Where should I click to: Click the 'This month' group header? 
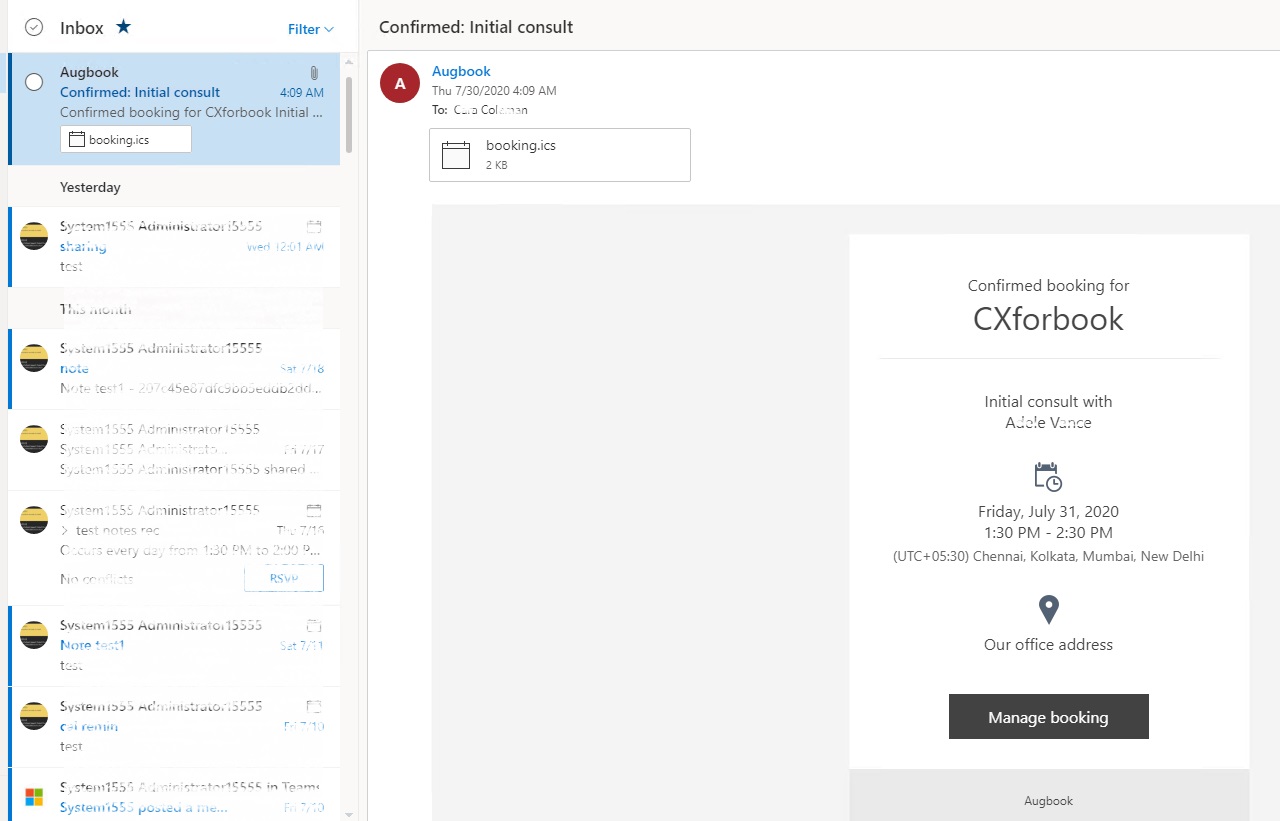pos(95,309)
